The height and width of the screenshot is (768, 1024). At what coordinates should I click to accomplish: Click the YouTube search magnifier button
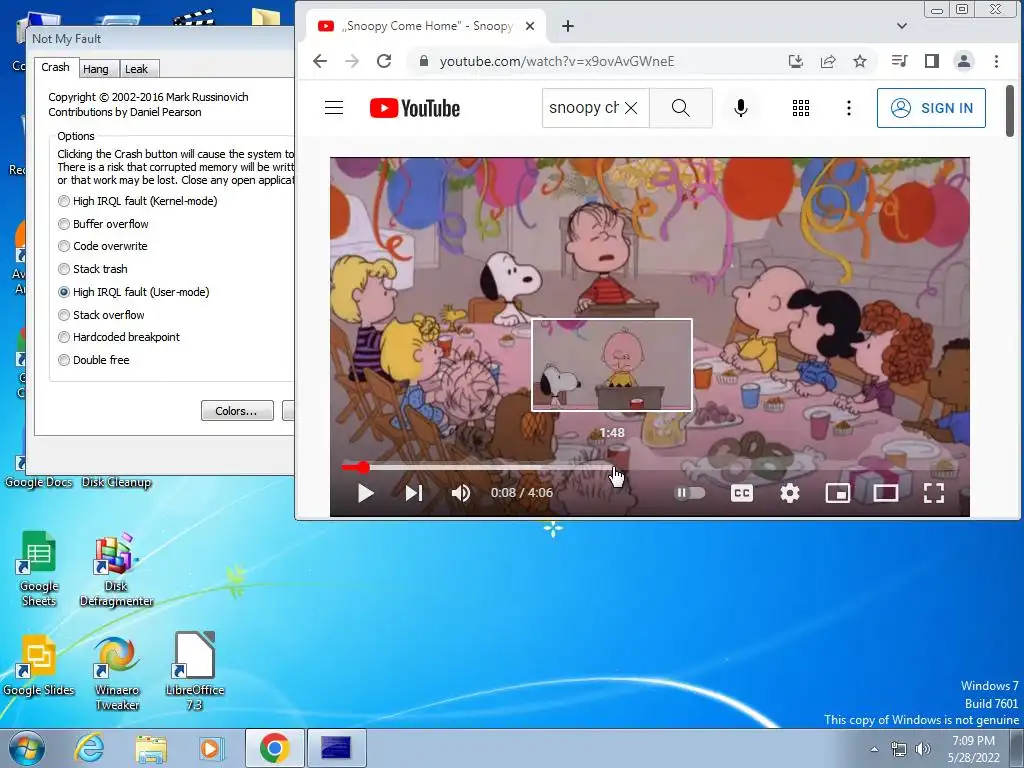tap(680, 108)
